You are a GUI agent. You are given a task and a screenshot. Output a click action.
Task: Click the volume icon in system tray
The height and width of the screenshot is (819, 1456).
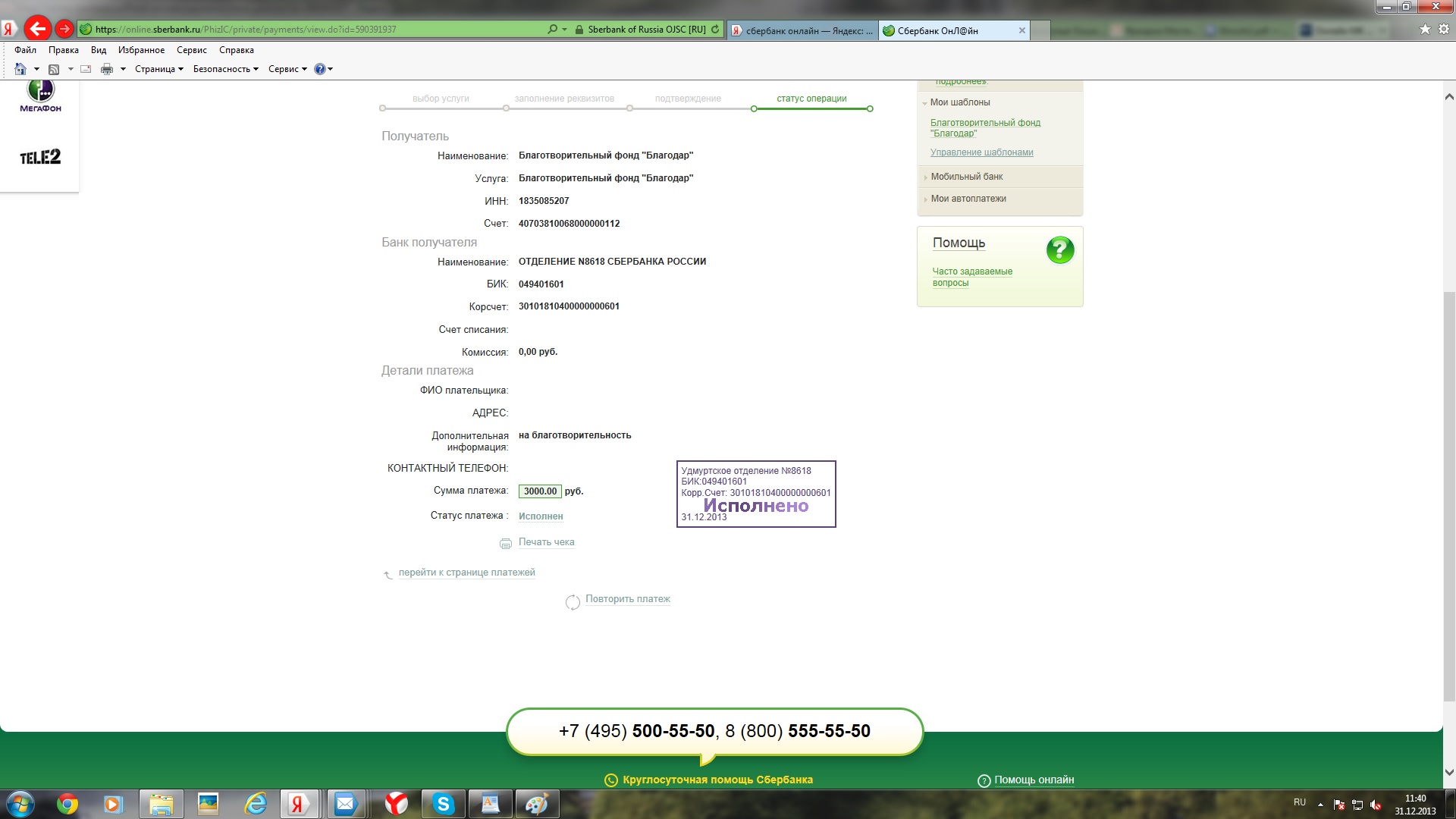tap(1376, 805)
